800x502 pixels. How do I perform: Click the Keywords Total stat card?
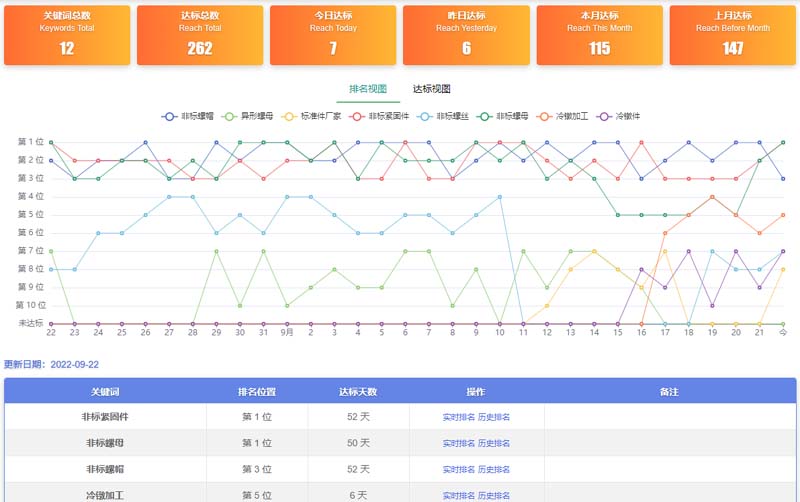pyautogui.click(x=67, y=35)
